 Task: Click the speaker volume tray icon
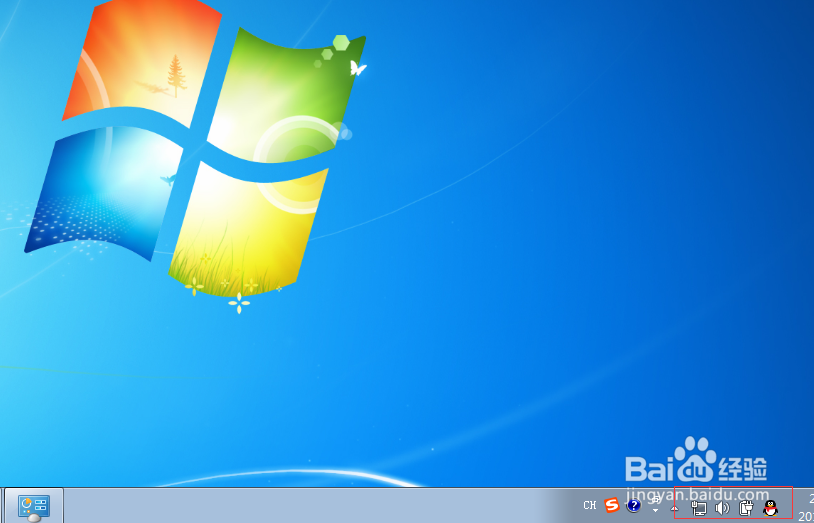click(x=722, y=508)
